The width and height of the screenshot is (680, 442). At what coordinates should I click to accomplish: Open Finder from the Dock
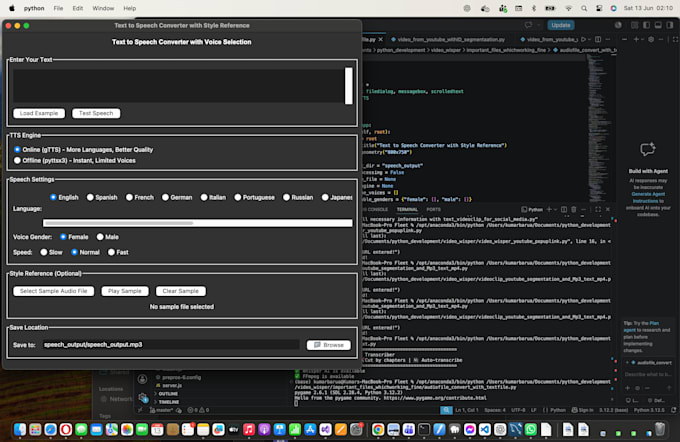(x=20, y=429)
